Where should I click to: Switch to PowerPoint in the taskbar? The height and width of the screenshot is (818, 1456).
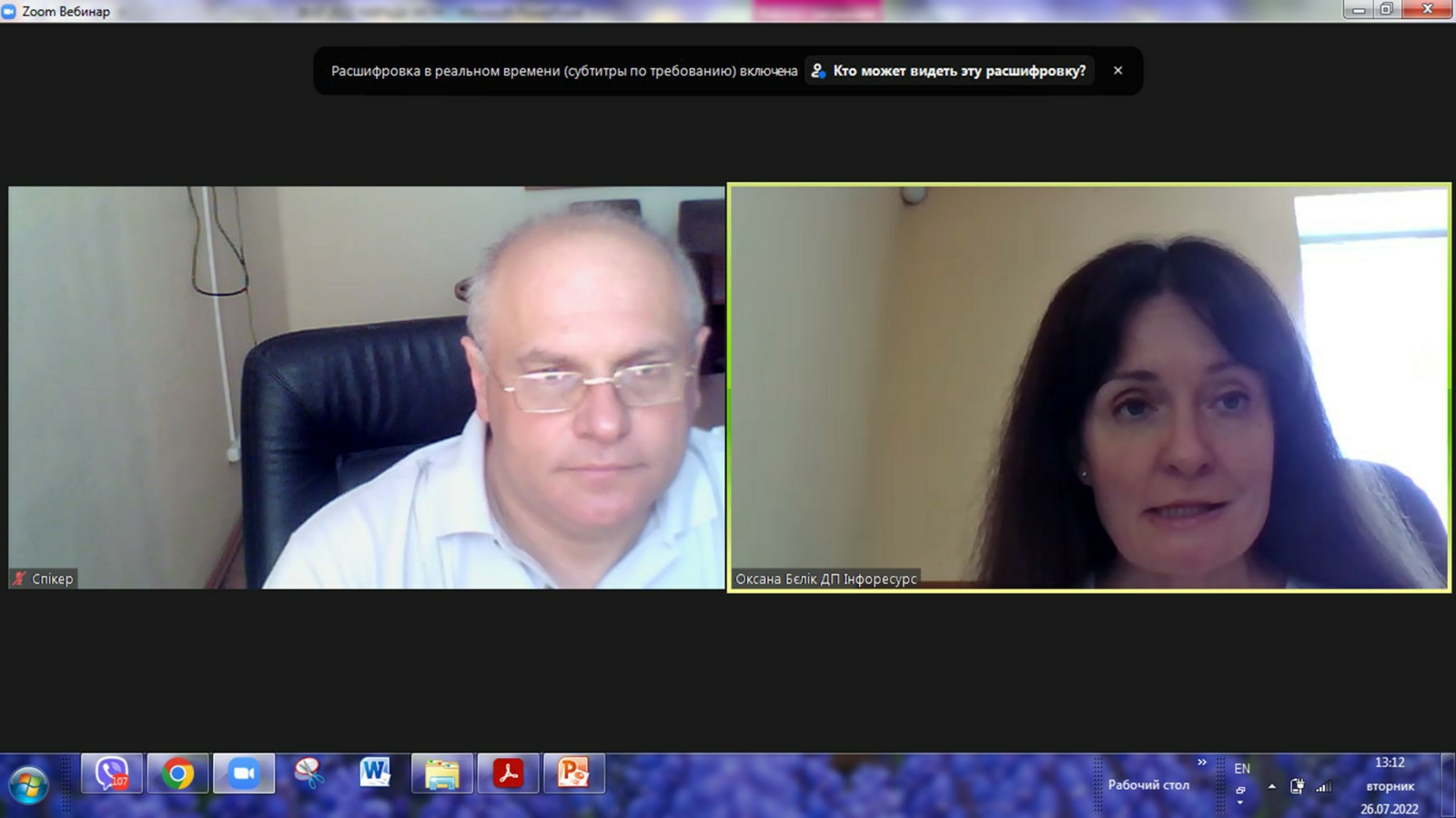click(x=573, y=774)
